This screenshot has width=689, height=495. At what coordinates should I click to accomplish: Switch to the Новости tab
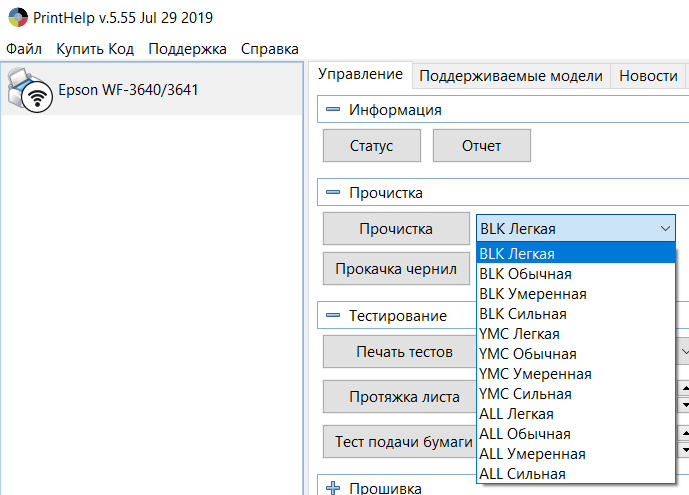pyautogui.click(x=648, y=76)
